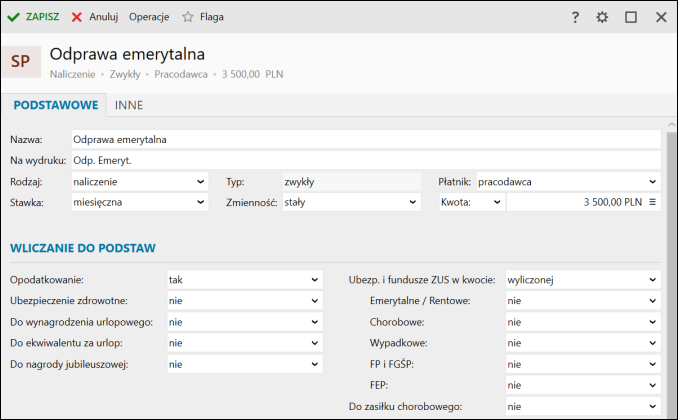Click the hamburger menu icon beside Kwota amount
This screenshot has height=420, width=678.
point(652,202)
